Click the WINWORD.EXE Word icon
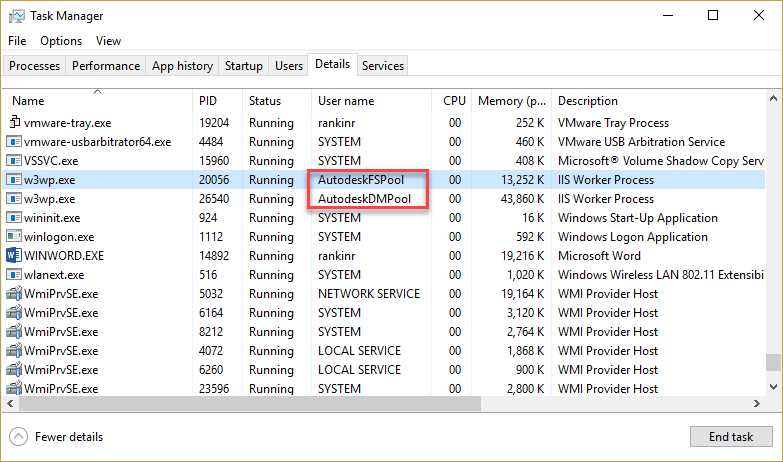The height and width of the screenshot is (462, 783). 14,256
